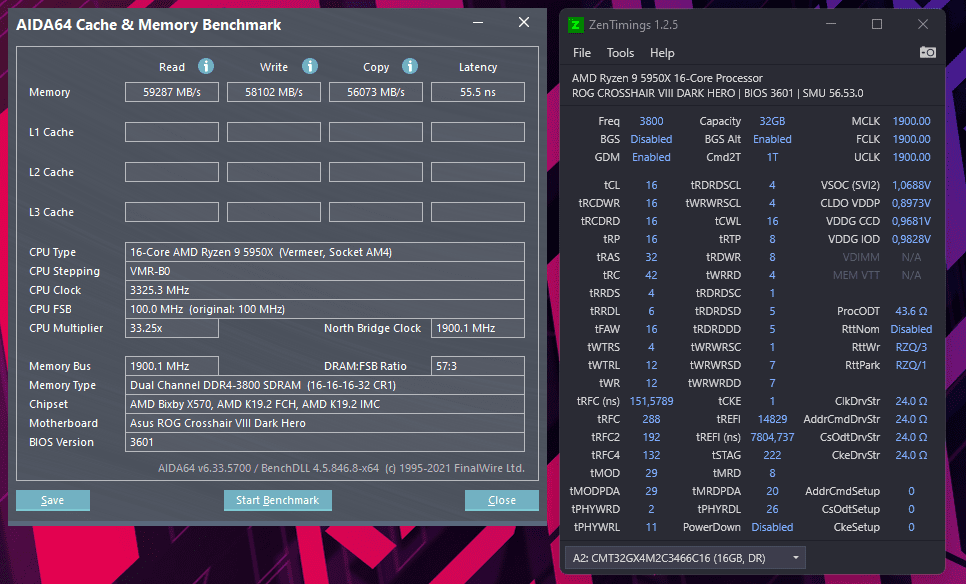The width and height of the screenshot is (966, 584).
Task: Click the empty L2 Cache Write field
Action: (274, 172)
